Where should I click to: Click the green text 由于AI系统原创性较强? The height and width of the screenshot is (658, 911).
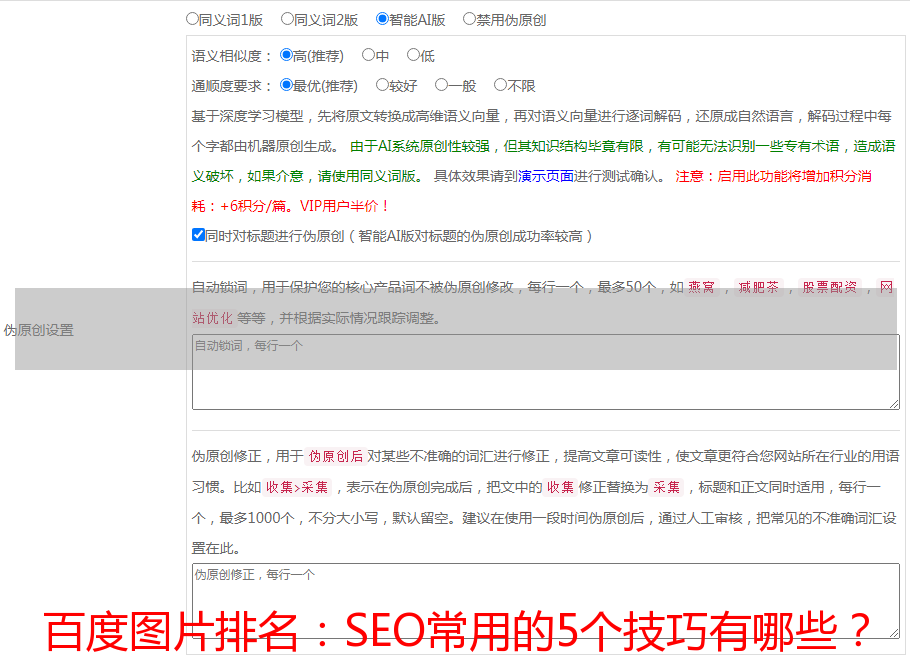tap(420, 146)
